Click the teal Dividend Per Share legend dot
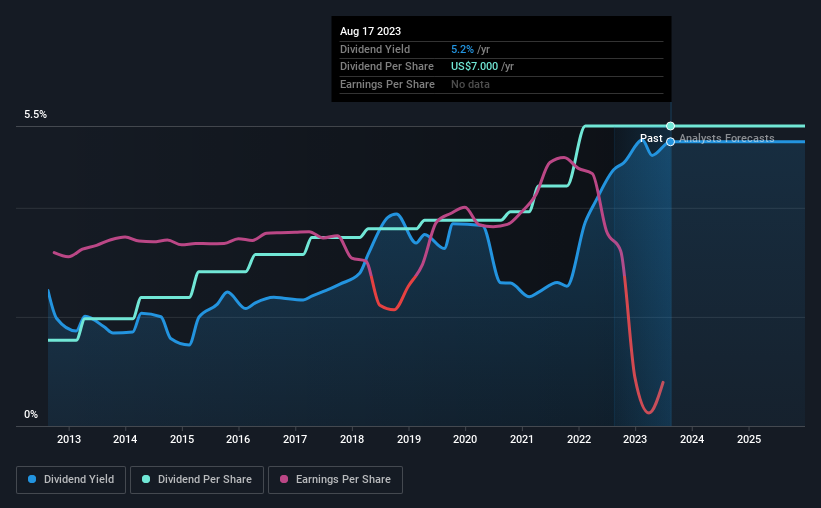 146,479
